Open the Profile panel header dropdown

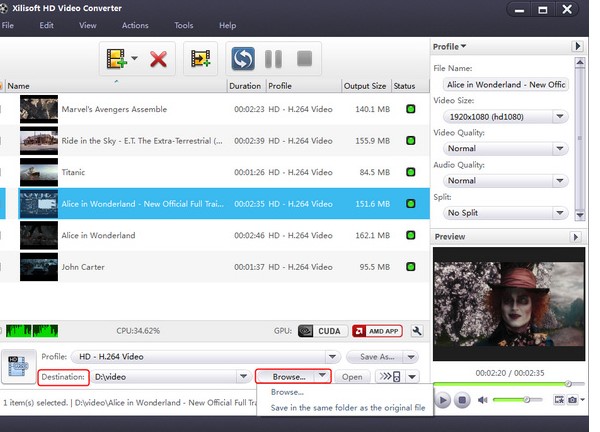(450, 47)
